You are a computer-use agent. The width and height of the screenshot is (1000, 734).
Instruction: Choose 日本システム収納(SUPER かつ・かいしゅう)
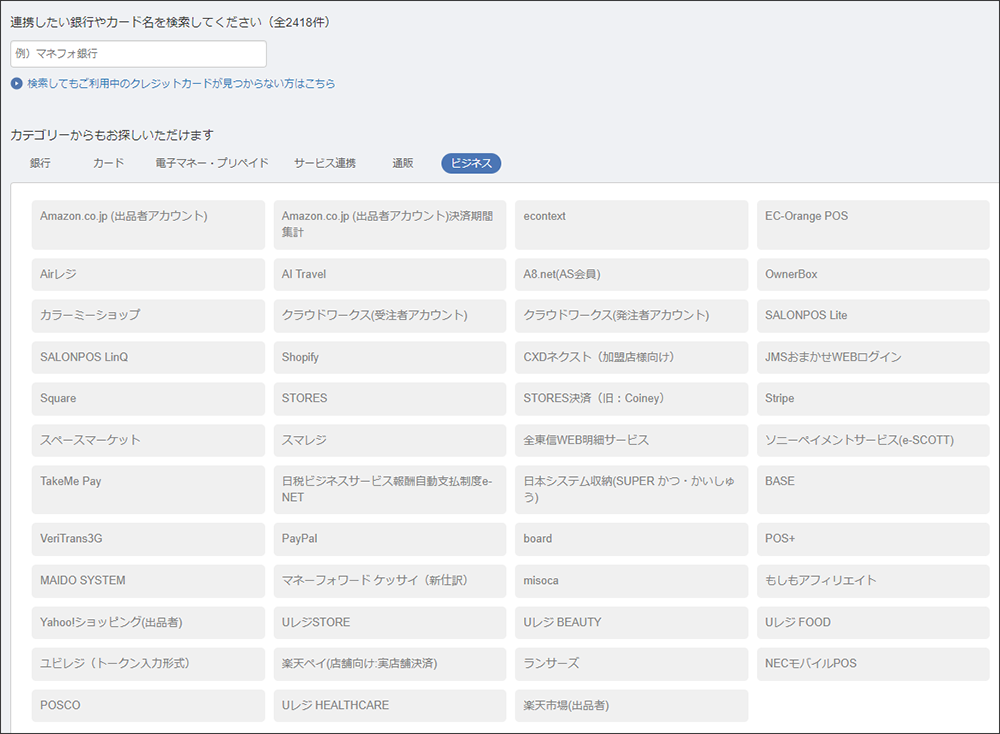coord(631,490)
